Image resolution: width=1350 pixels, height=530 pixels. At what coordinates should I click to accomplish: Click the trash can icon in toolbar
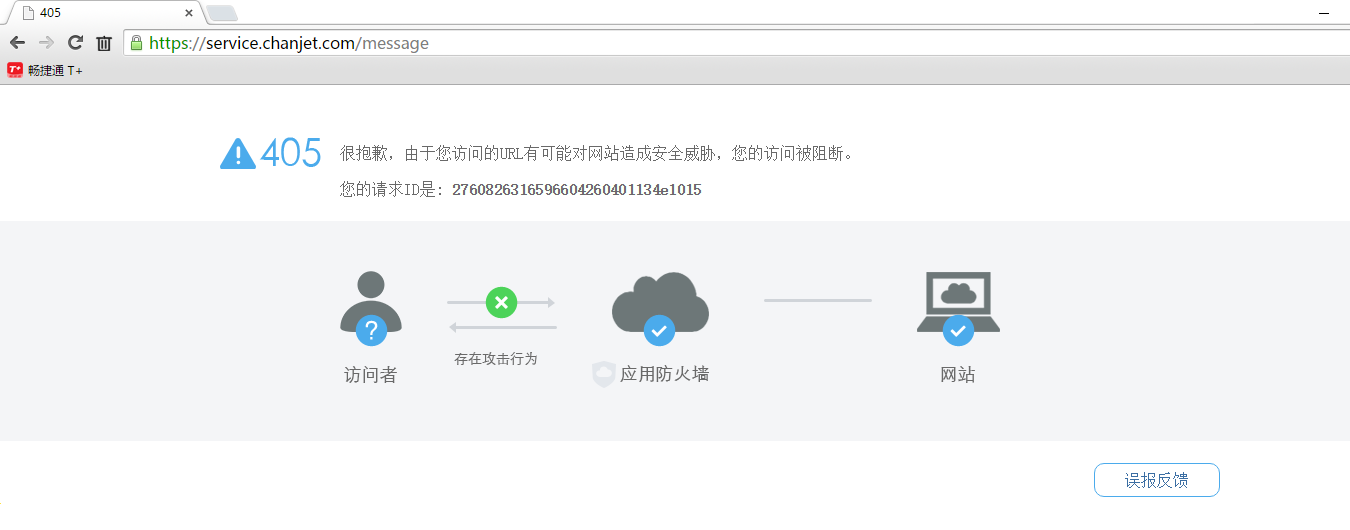point(104,43)
